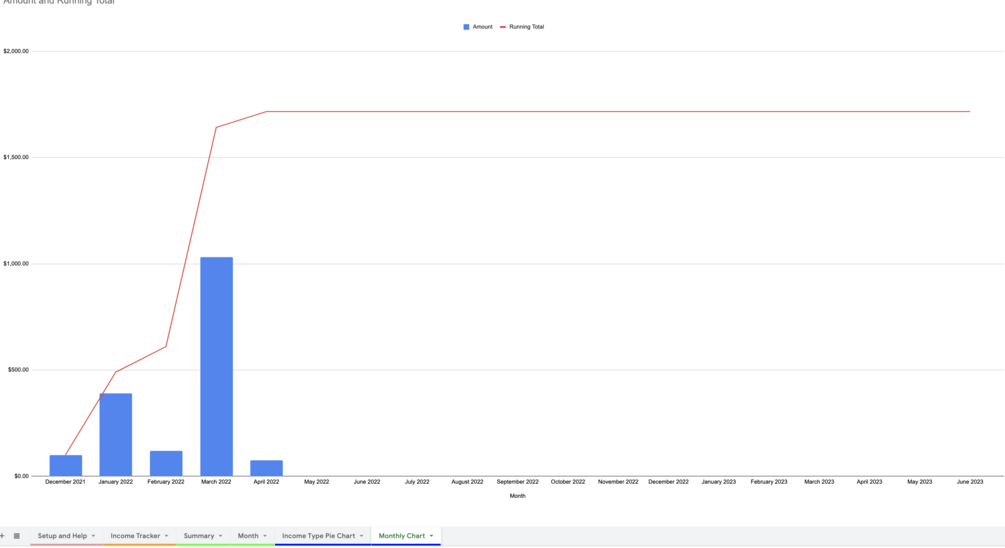Screen dimensions: 1005x548
Task: Click the Month axis title
Action: (517, 496)
